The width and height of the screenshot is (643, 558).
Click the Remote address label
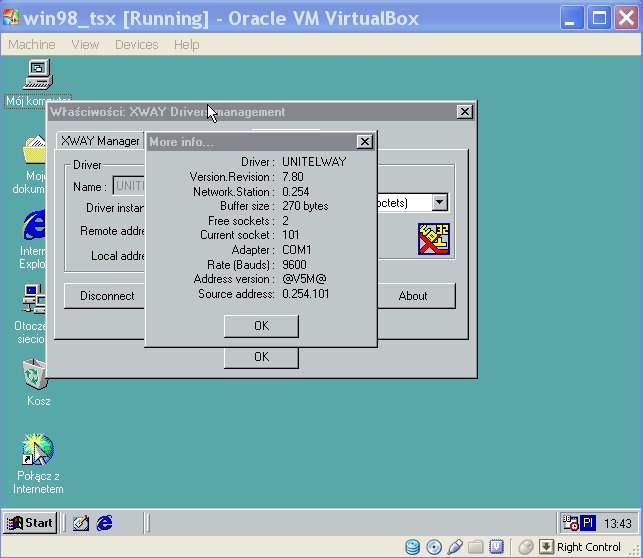tap(112, 231)
